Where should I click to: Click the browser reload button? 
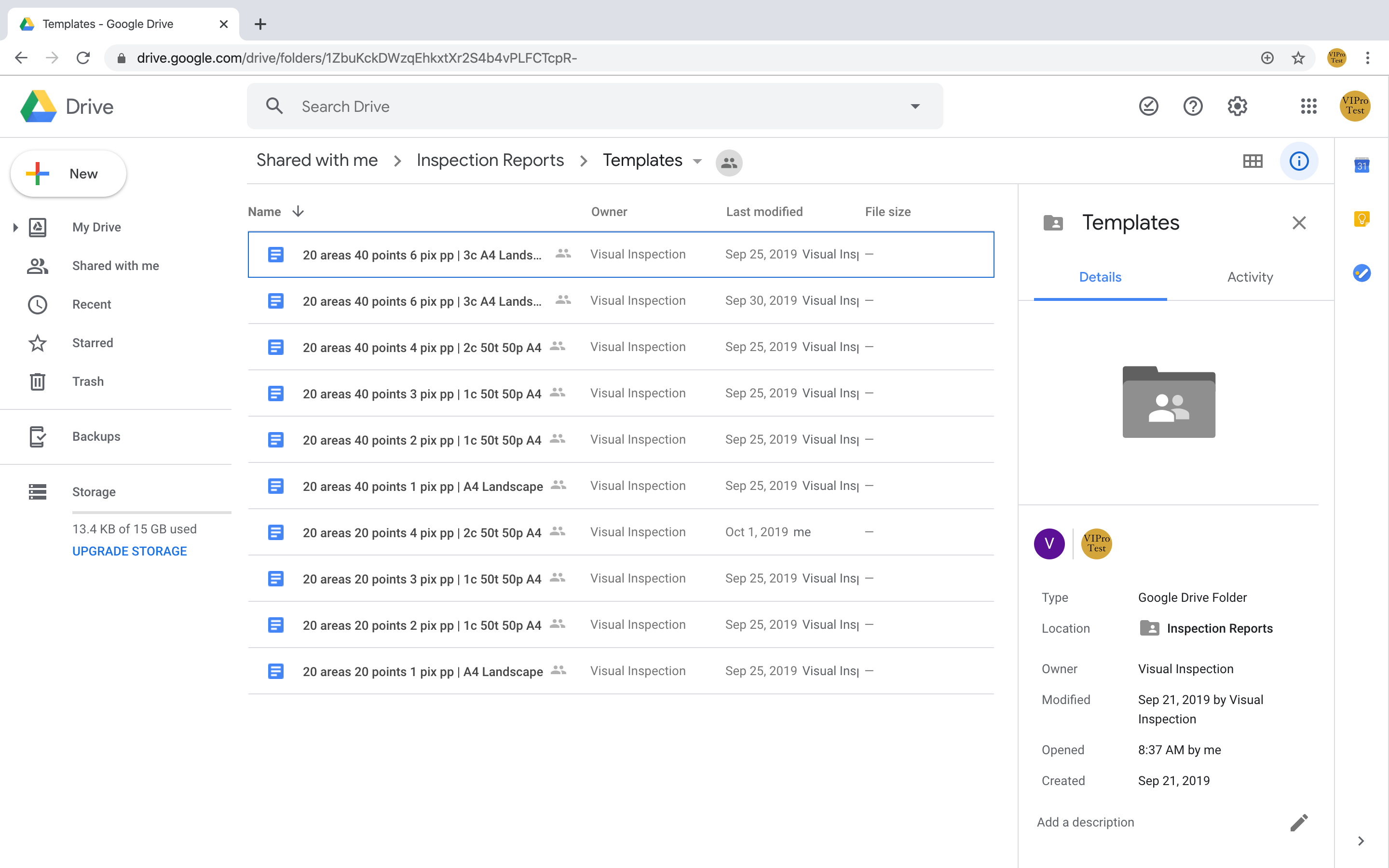click(83, 58)
